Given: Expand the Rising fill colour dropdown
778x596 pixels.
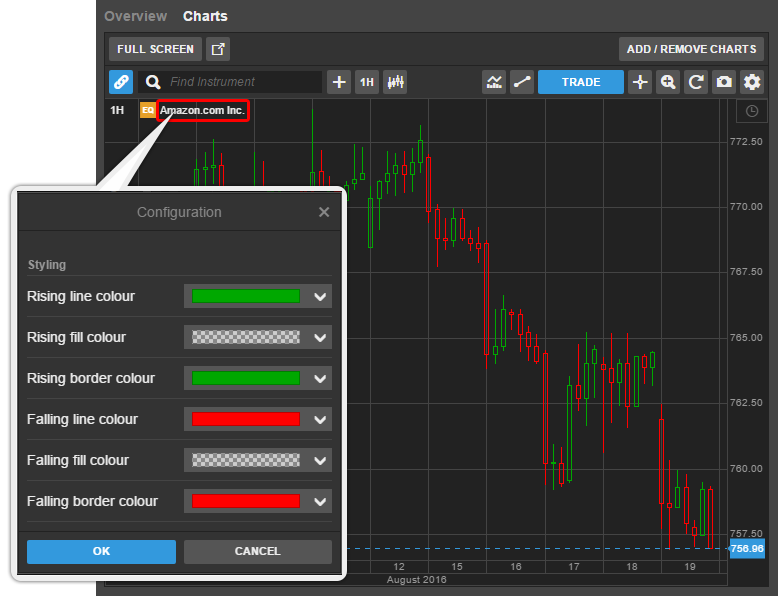Looking at the screenshot, I should point(320,338).
